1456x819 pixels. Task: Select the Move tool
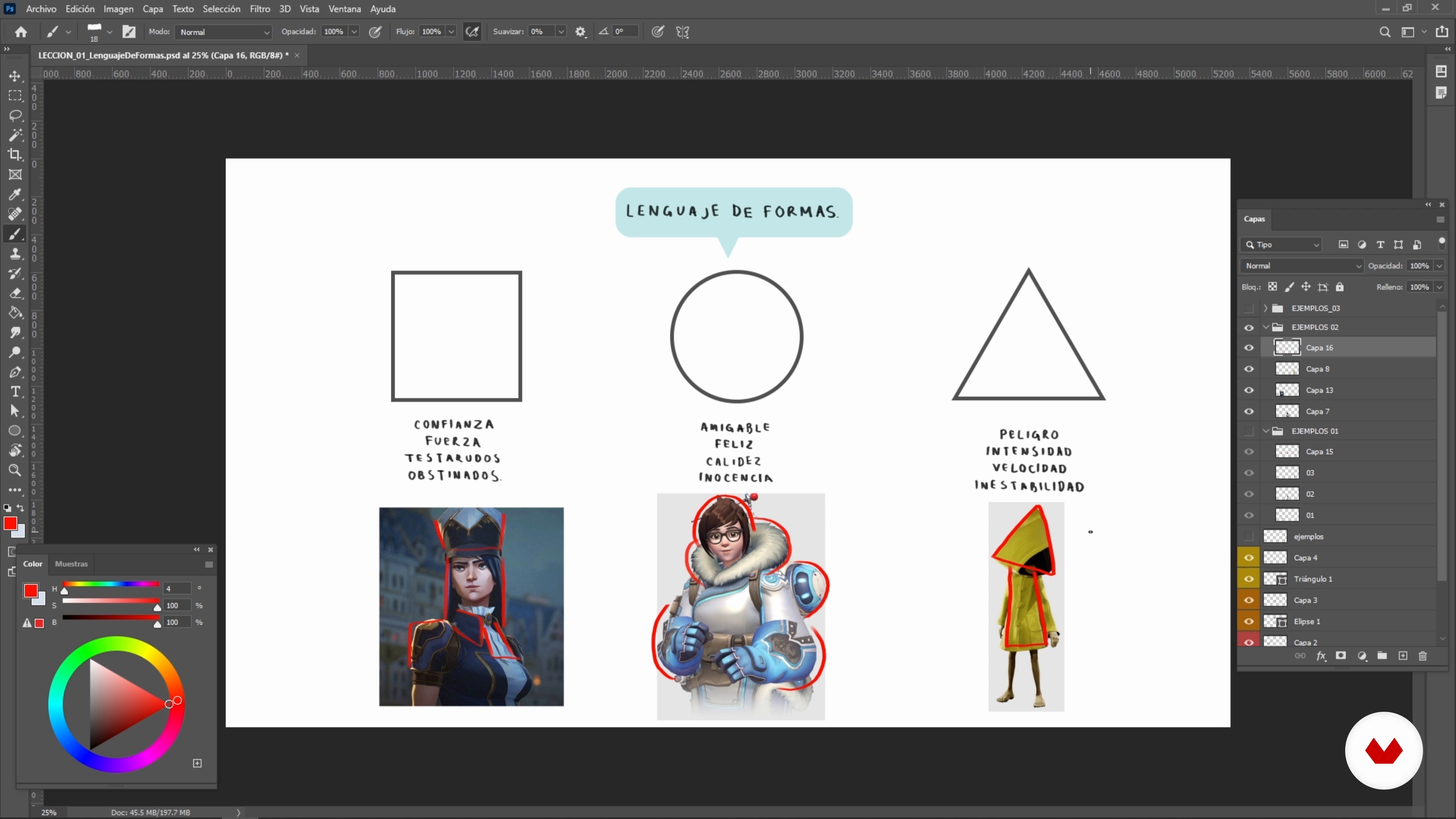click(x=15, y=76)
